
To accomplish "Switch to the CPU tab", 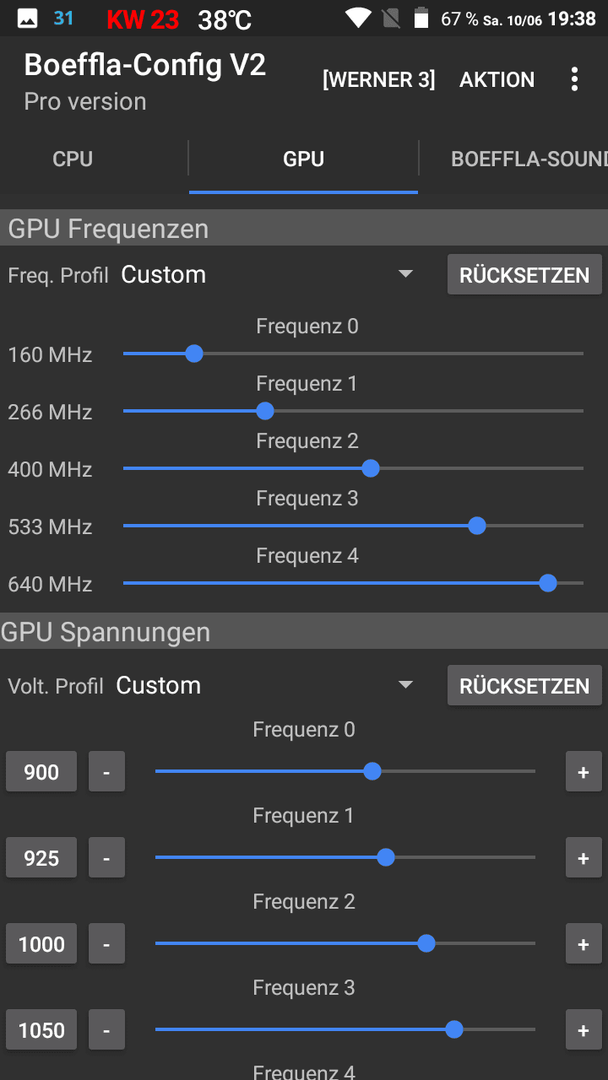I will [x=73, y=159].
